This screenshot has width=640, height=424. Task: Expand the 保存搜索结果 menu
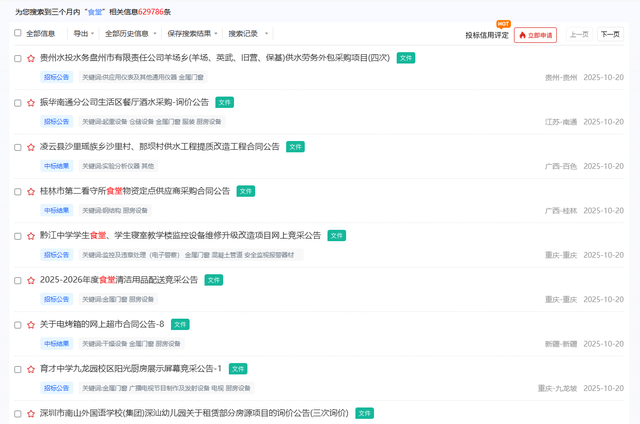point(191,33)
